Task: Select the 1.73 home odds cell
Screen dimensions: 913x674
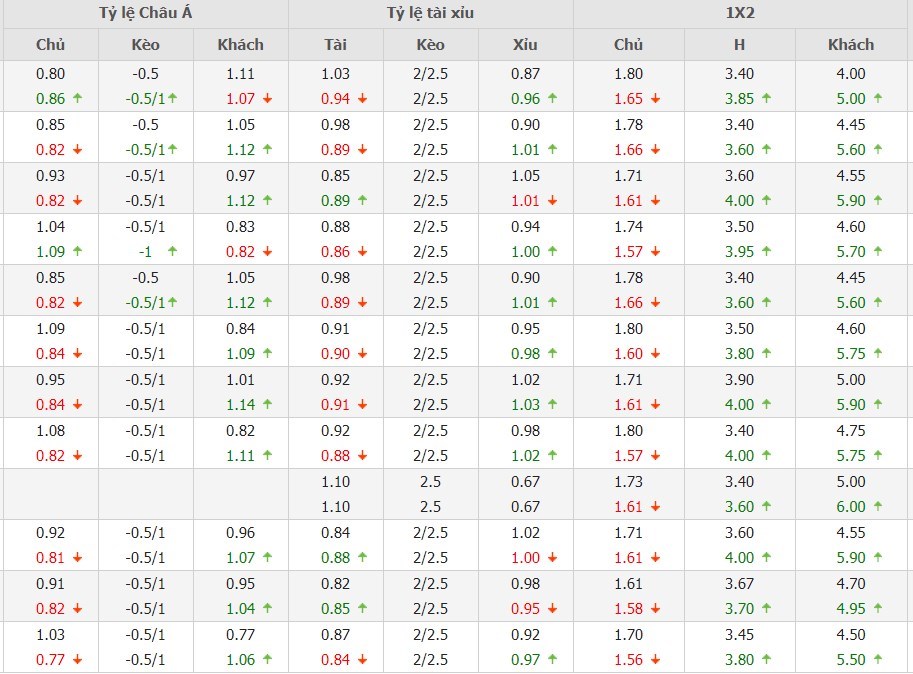Action: pos(629,482)
